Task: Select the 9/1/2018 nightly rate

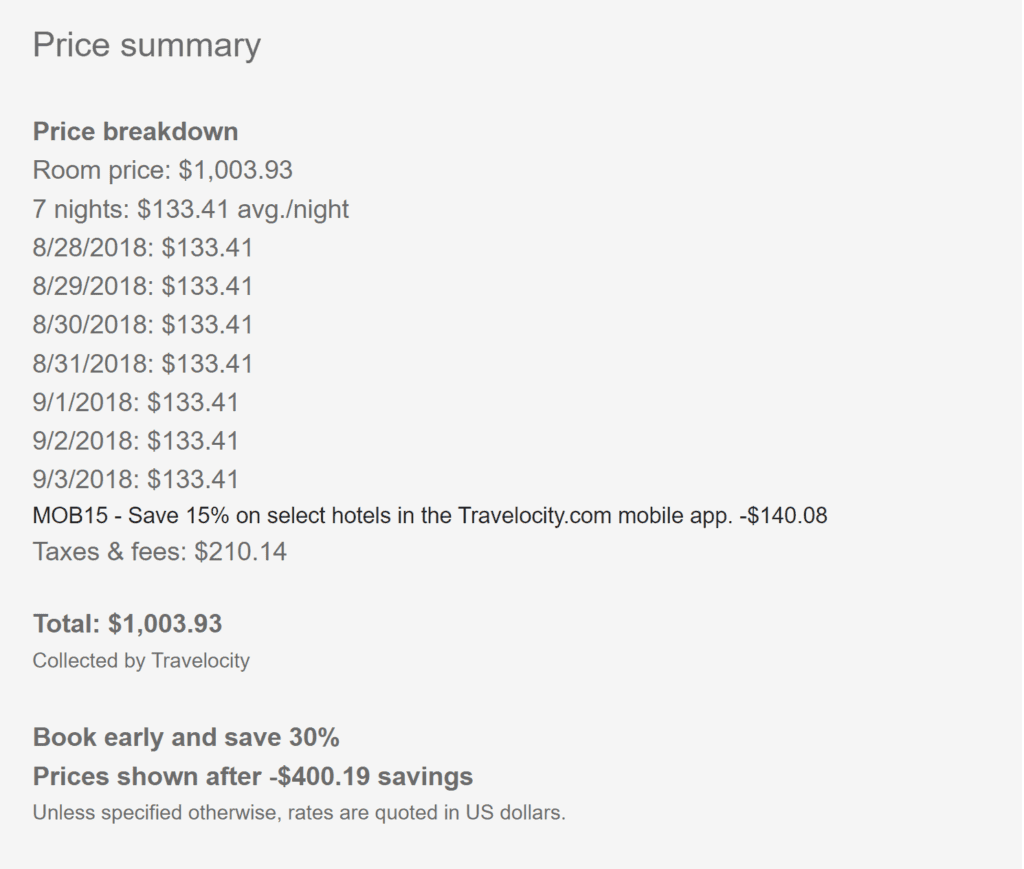Action: tap(136, 403)
